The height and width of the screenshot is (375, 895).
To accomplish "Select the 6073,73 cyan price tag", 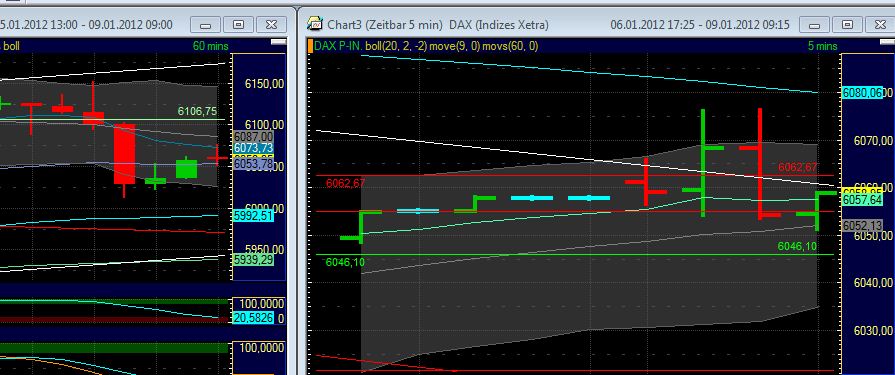I will point(254,148).
